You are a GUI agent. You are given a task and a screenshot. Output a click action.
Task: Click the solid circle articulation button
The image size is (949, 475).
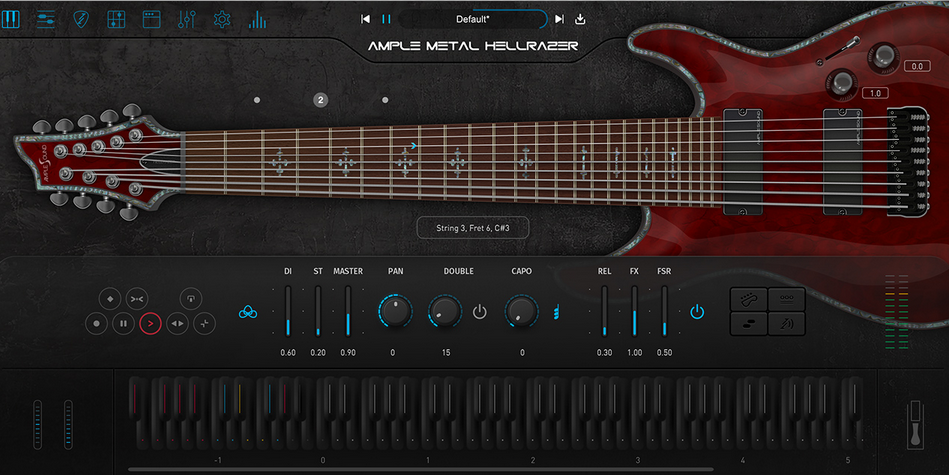point(96,324)
